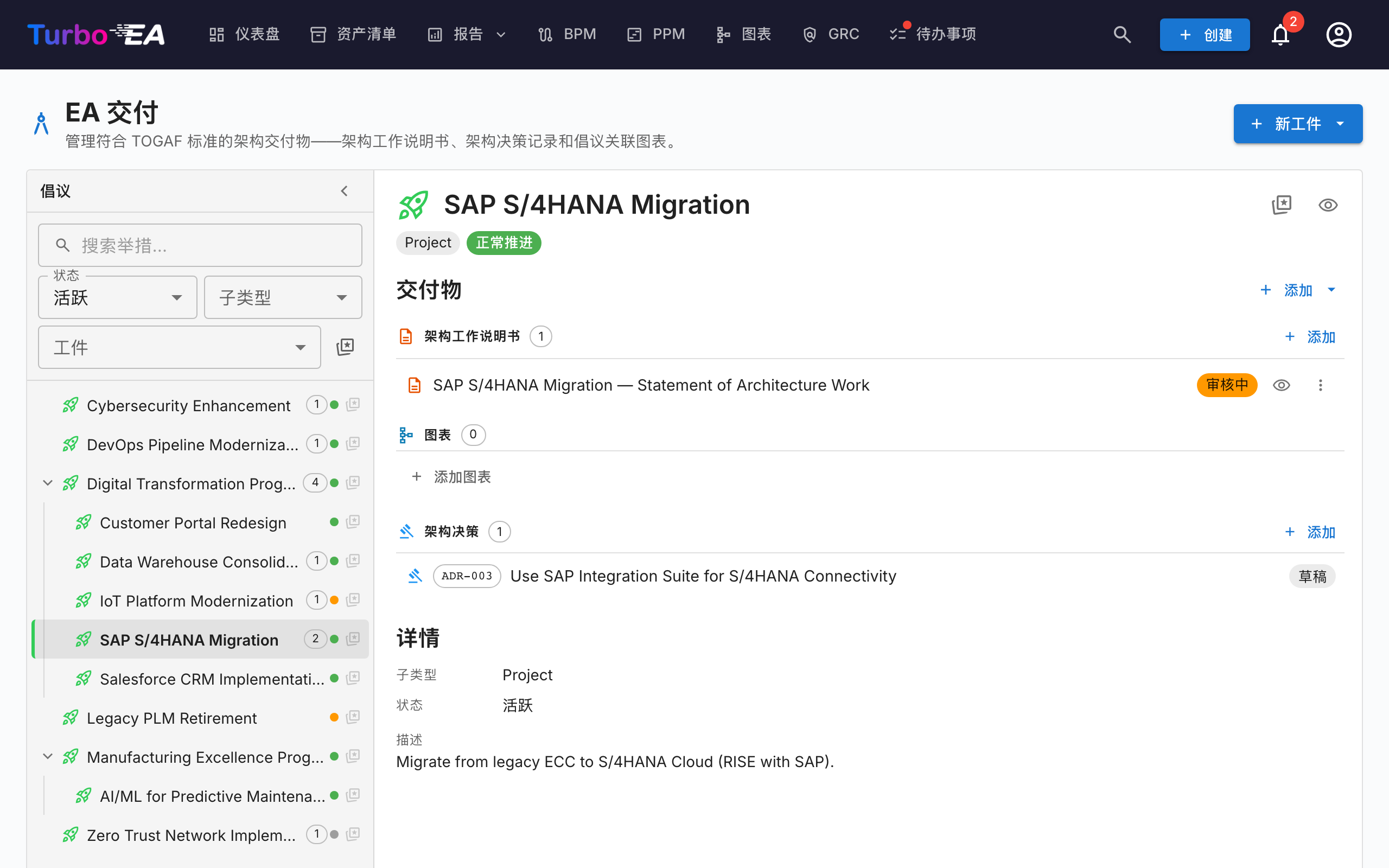
Task: Click favorite icon on Cybersecurity Enhancement row
Action: click(x=353, y=405)
